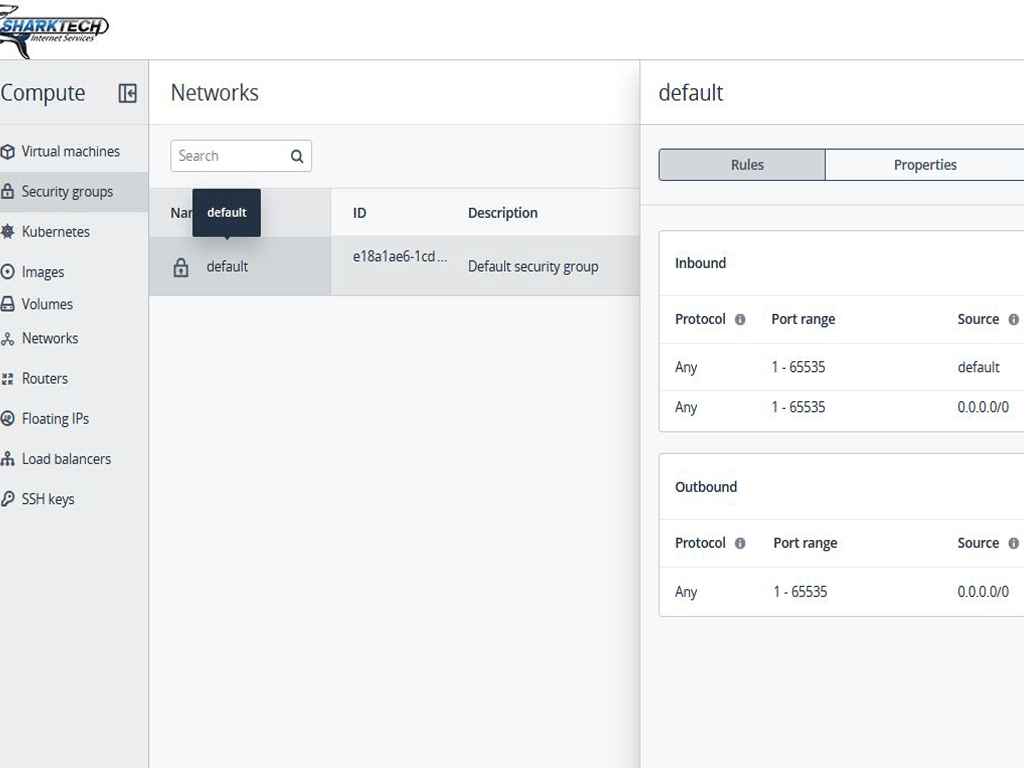Select the Rules tab
This screenshot has width=1024, height=768.
(746, 165)
